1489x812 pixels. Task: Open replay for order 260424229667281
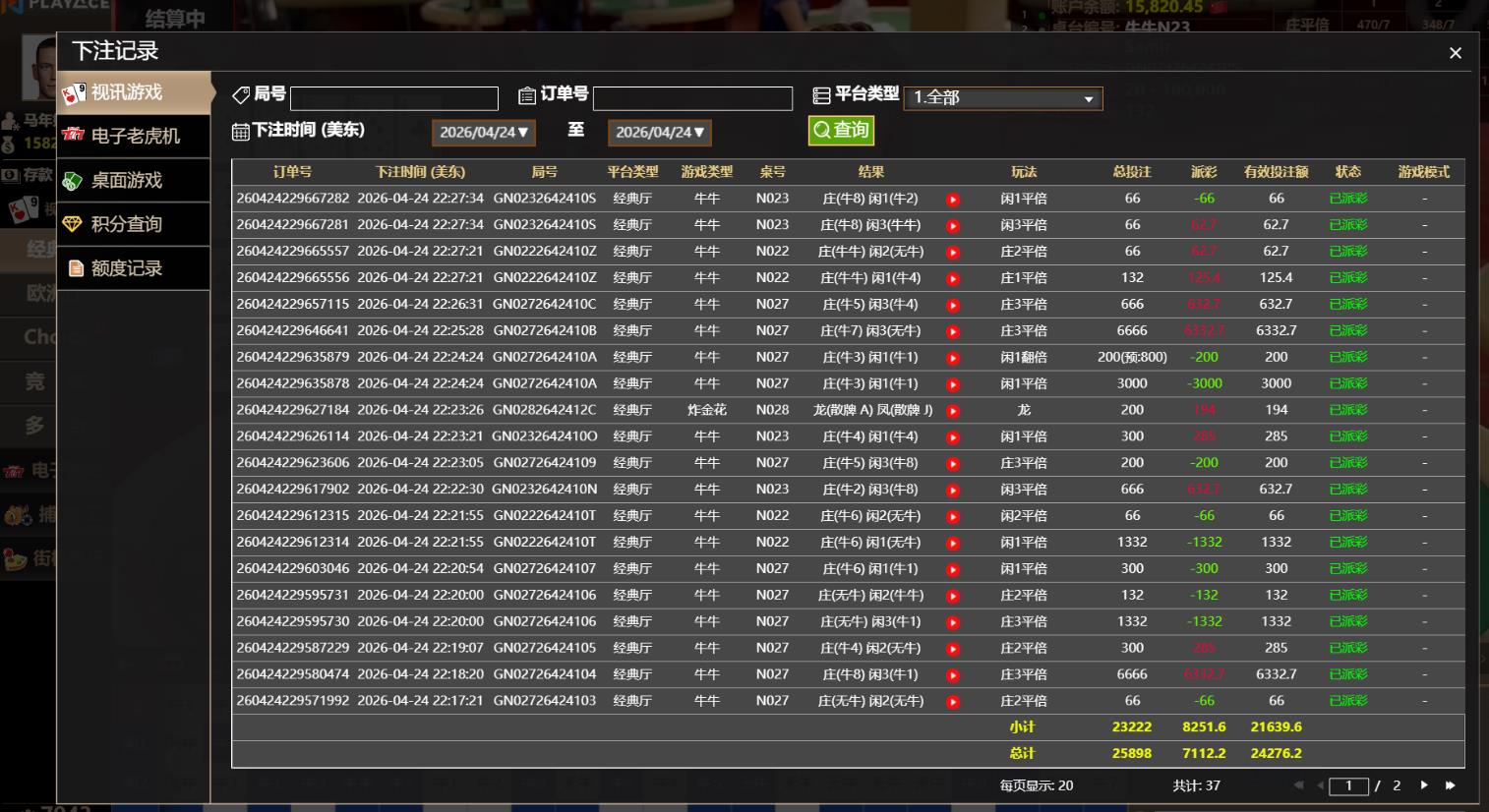click(x=952, y=226)
